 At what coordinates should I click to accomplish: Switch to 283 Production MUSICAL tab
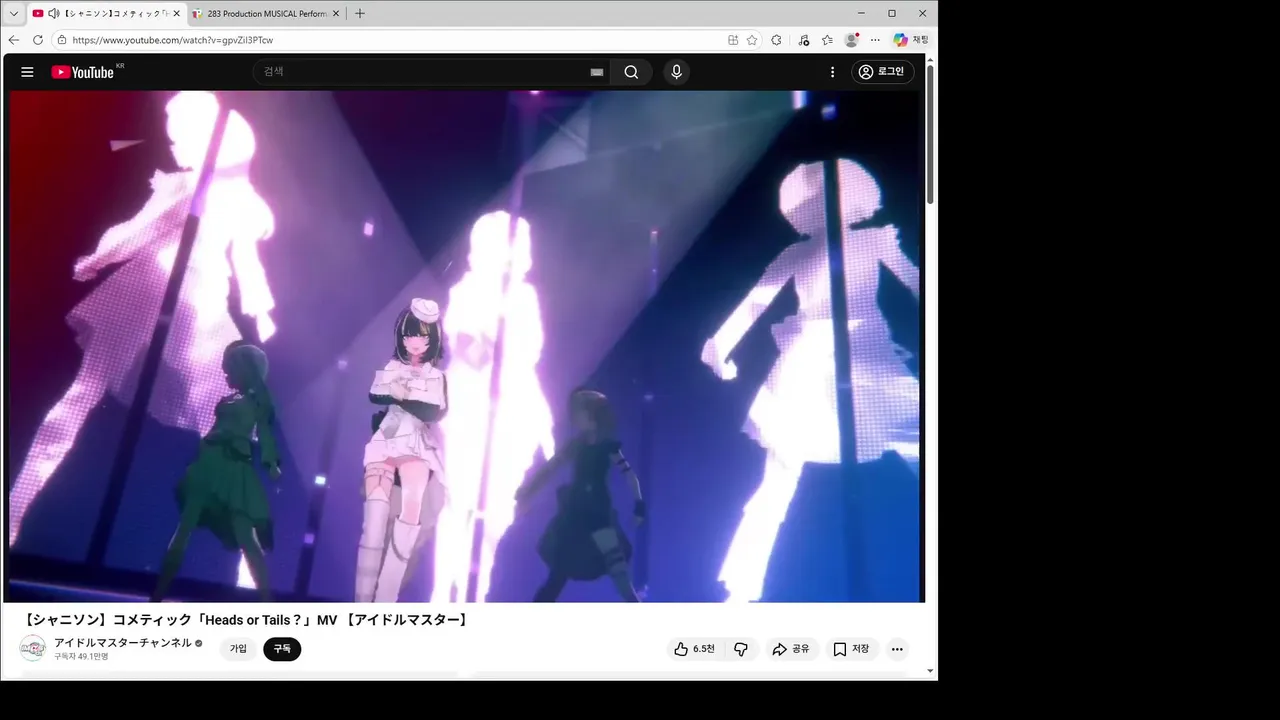pos(267,14)
